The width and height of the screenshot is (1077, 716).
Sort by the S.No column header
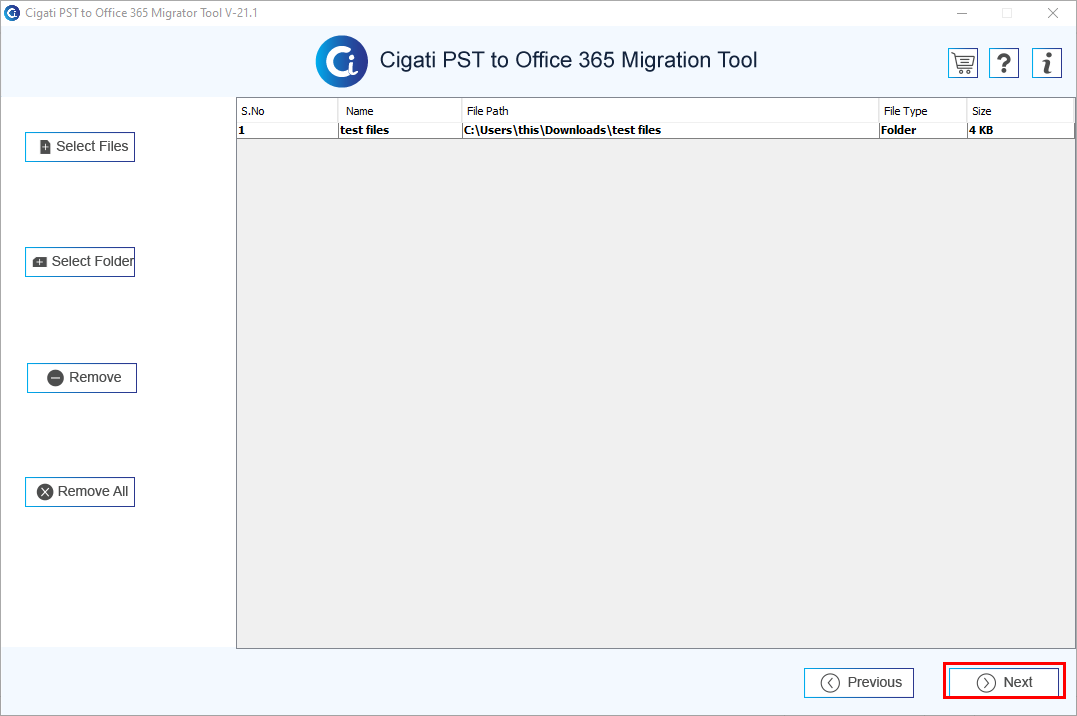[287, 111]
